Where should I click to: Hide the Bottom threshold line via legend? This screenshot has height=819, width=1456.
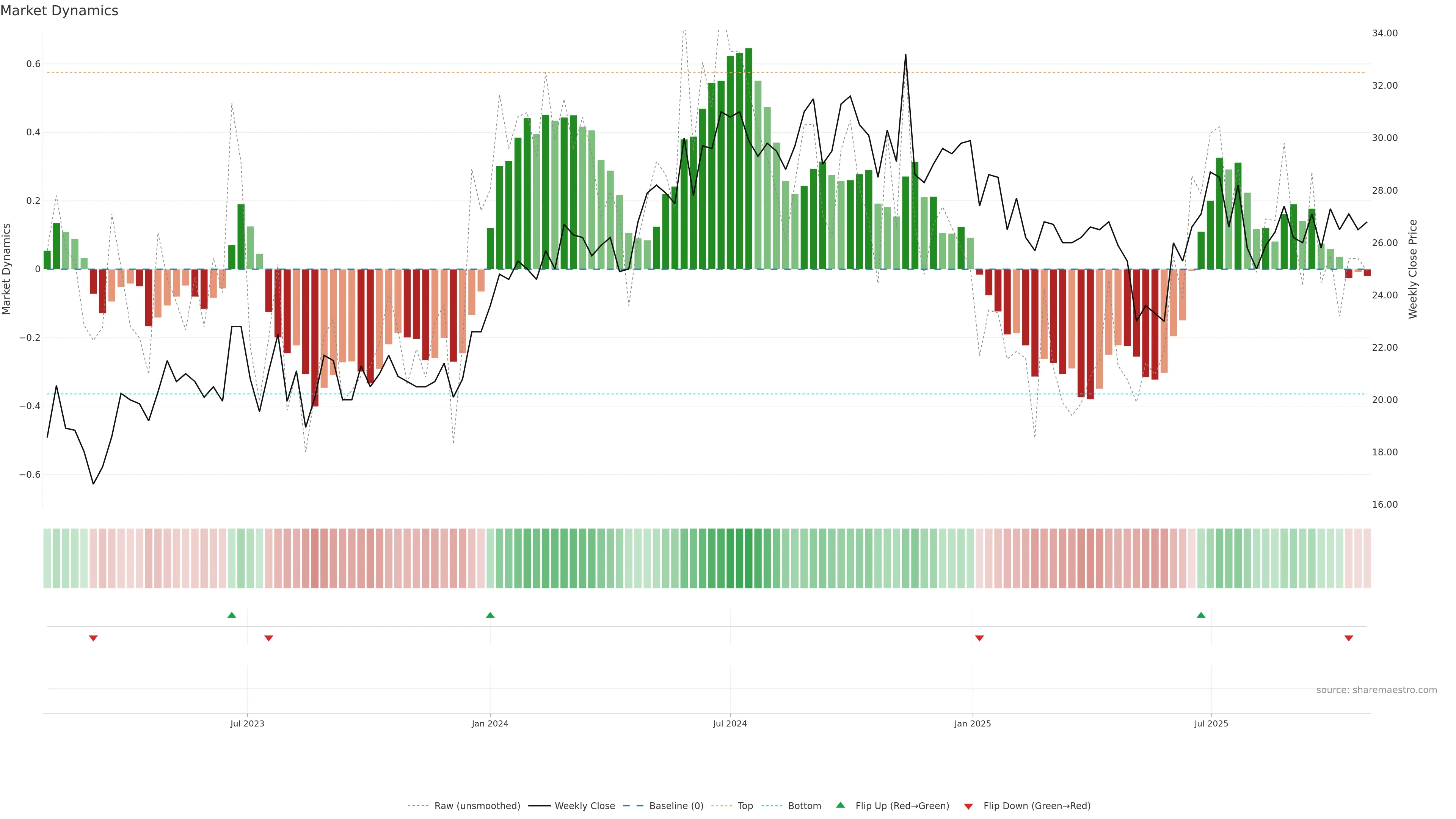(804, 806)
